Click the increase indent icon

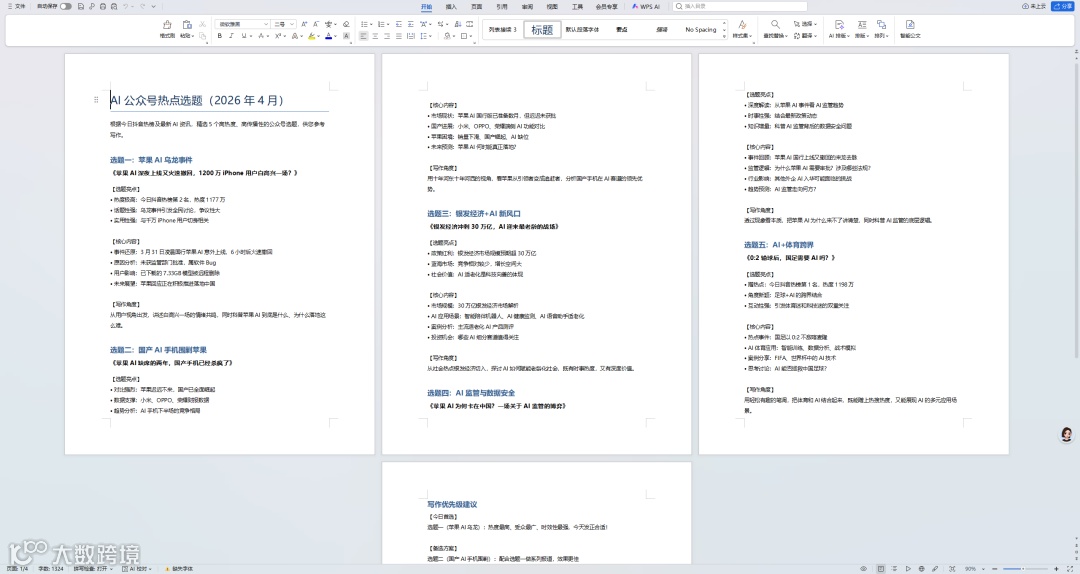point(411,24)
